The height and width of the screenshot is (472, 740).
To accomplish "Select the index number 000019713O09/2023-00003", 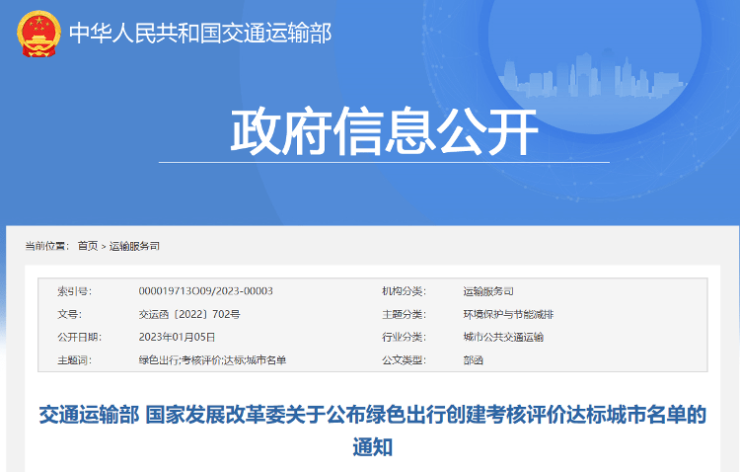I will click(206, 291).
